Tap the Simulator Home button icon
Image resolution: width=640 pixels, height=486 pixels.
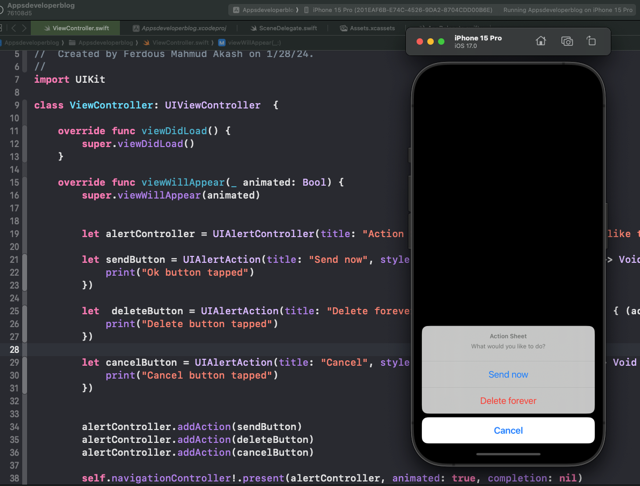pos(540,41)
